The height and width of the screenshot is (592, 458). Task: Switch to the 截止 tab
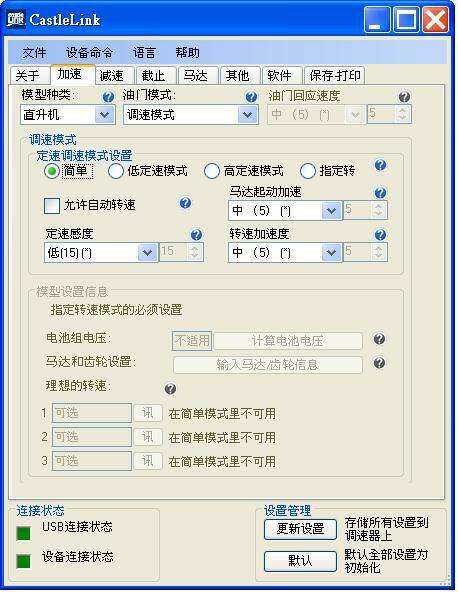[156, 76]
